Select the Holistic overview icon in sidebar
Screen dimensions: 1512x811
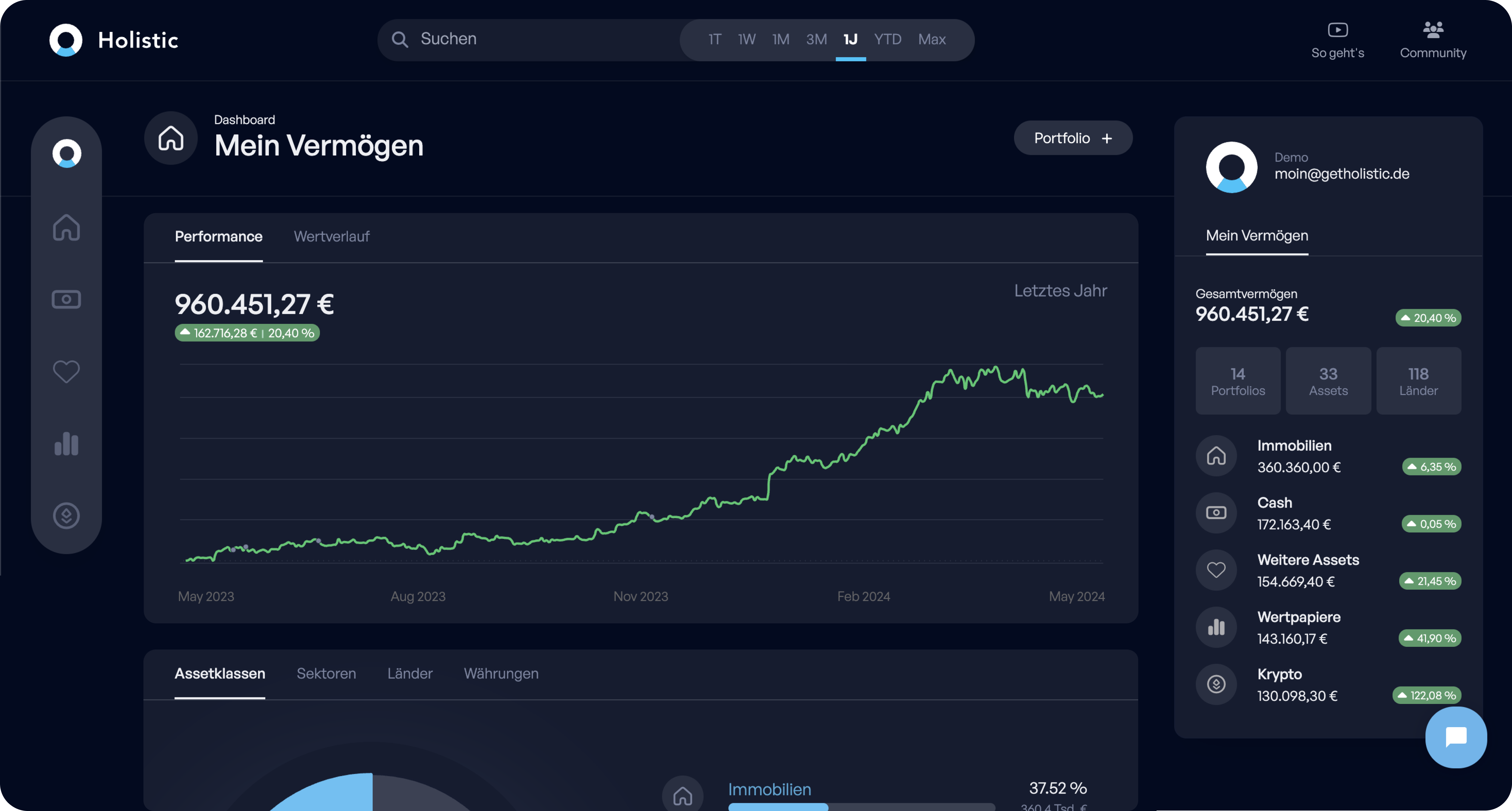click(x=66, y=153)
